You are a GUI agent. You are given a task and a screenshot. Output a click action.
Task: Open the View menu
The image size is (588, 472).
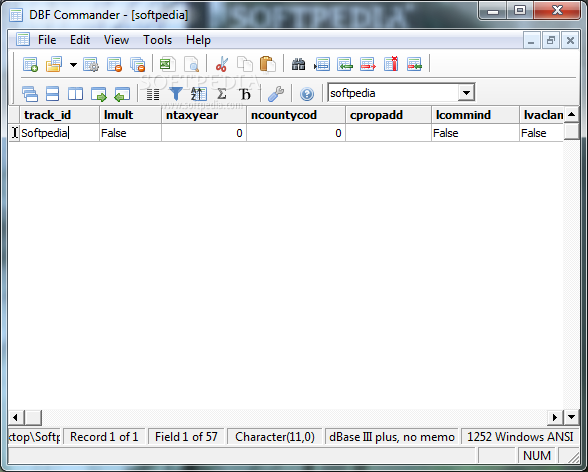click(x=116, y=40)
